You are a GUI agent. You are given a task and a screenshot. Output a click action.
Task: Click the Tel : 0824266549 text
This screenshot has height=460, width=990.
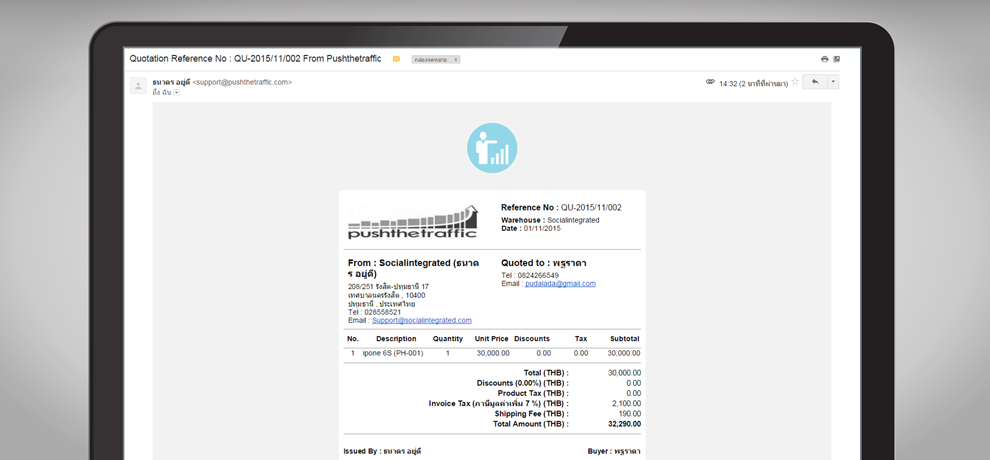pos(530,276)
